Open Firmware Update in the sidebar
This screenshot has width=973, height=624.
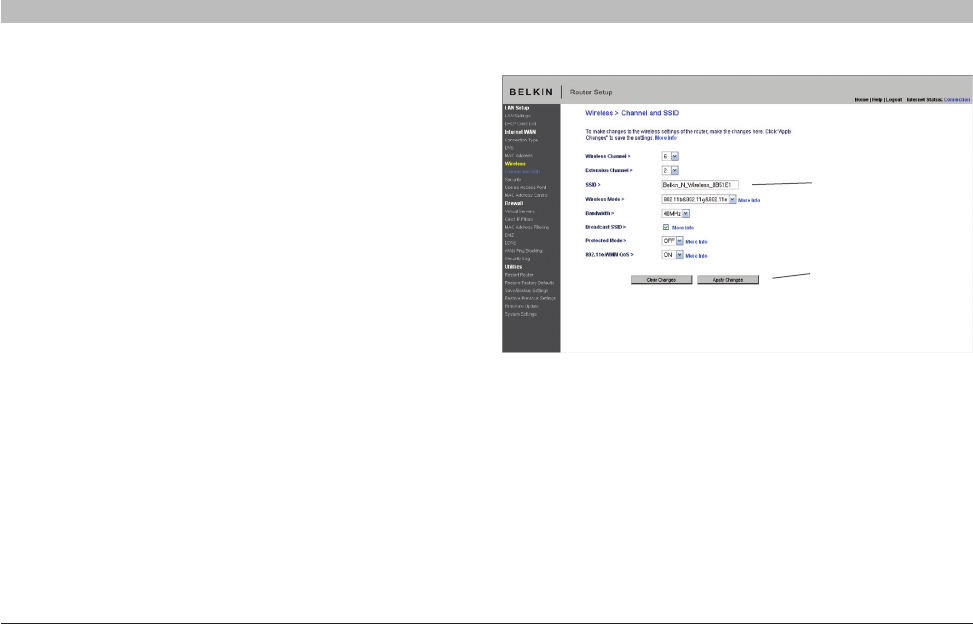(522, 306)
